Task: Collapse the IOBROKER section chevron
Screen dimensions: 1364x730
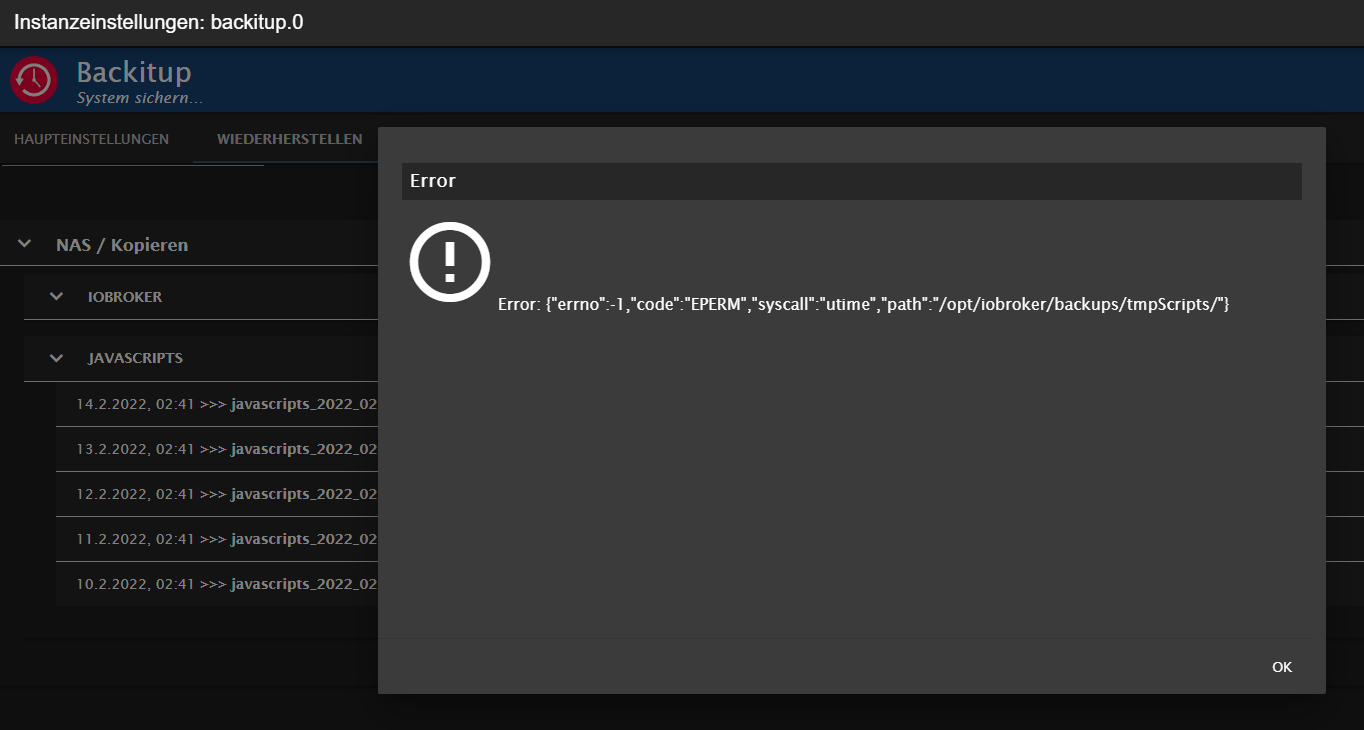Action: 57,297
